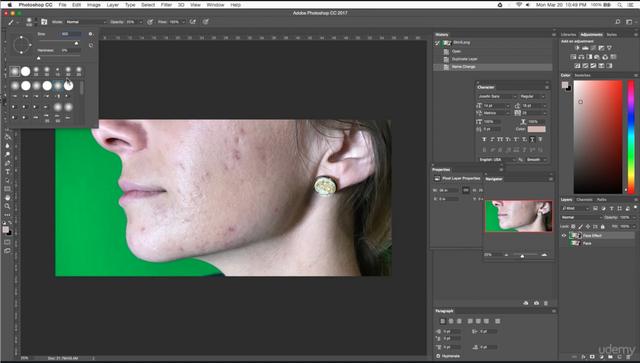Click the Navigator zoom in mountains icon

[544, 255]
